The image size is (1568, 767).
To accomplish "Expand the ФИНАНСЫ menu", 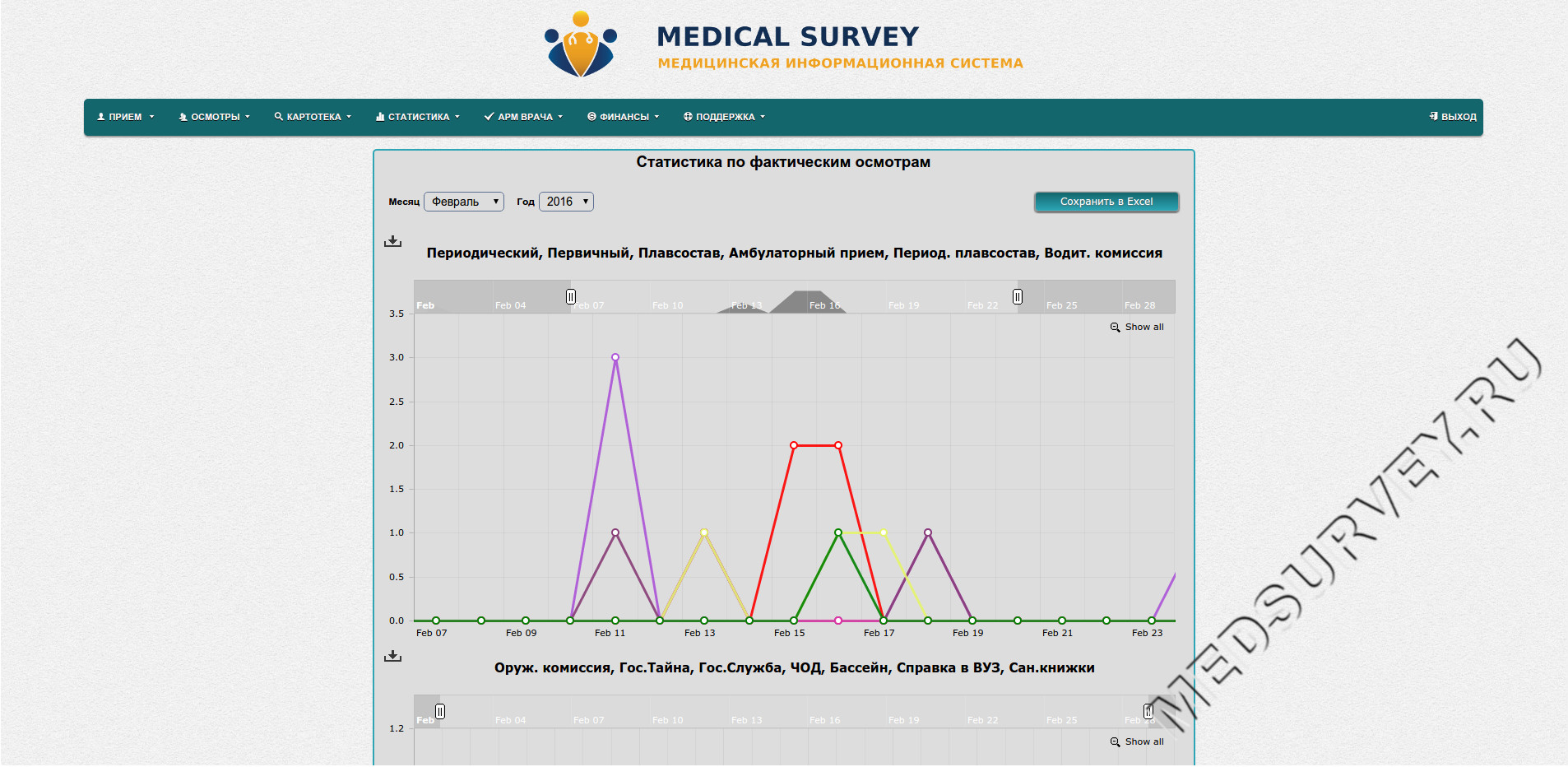I will click(x=624, y=117).
